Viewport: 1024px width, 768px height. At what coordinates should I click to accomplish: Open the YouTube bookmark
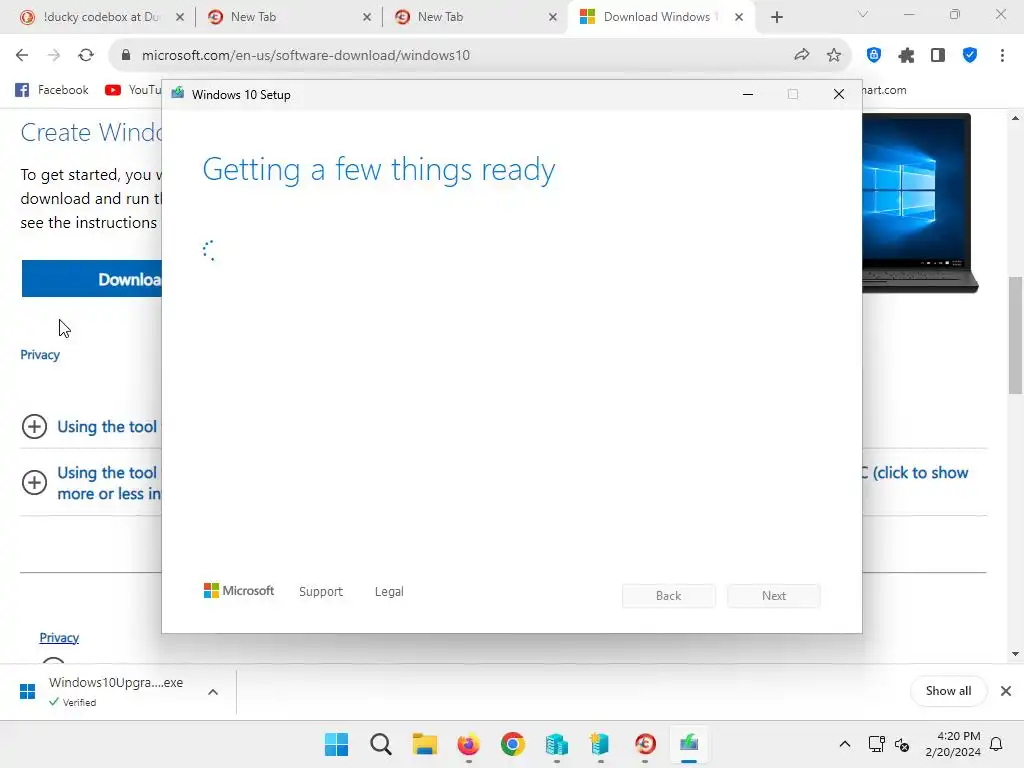click(133, 90)
